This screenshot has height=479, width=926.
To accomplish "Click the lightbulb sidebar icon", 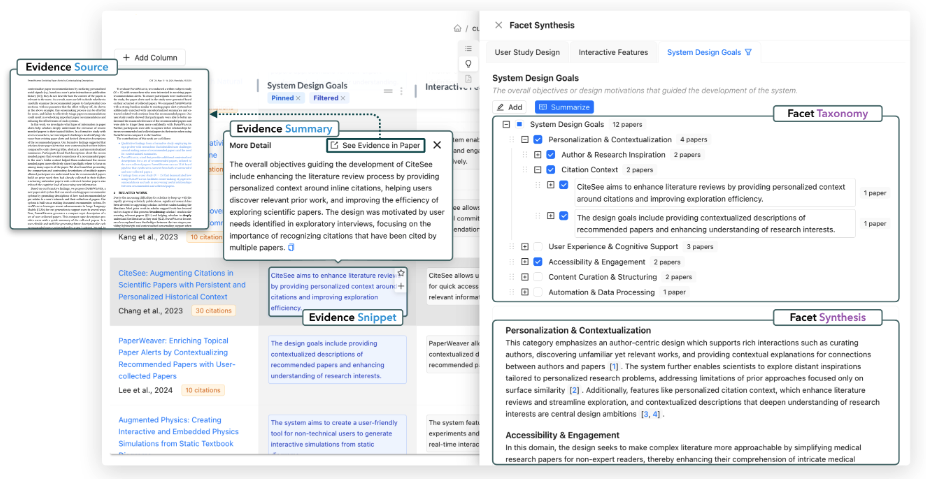I will coord(468,64).
